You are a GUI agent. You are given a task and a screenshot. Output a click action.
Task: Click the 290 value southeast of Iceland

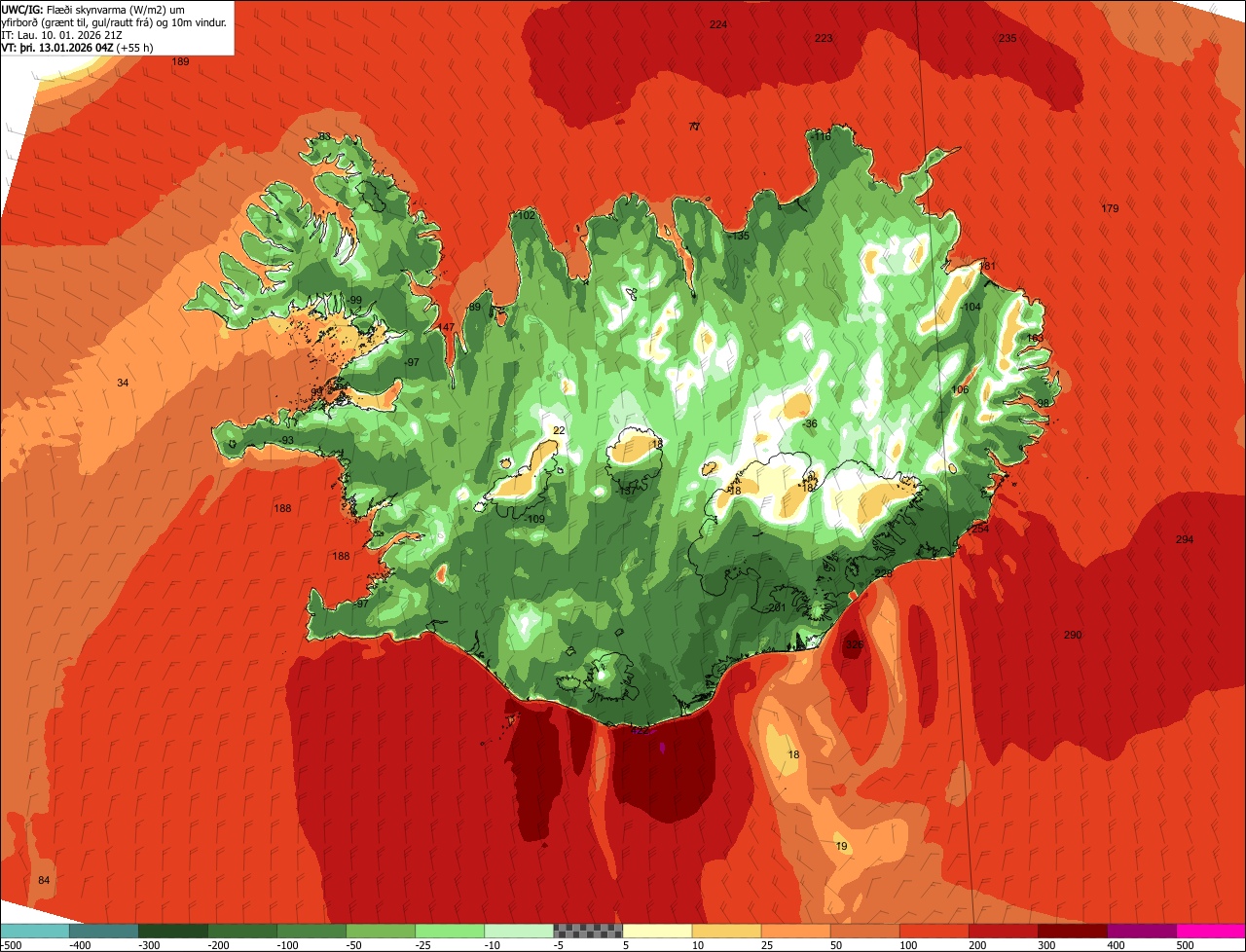tap(1073, 635)
